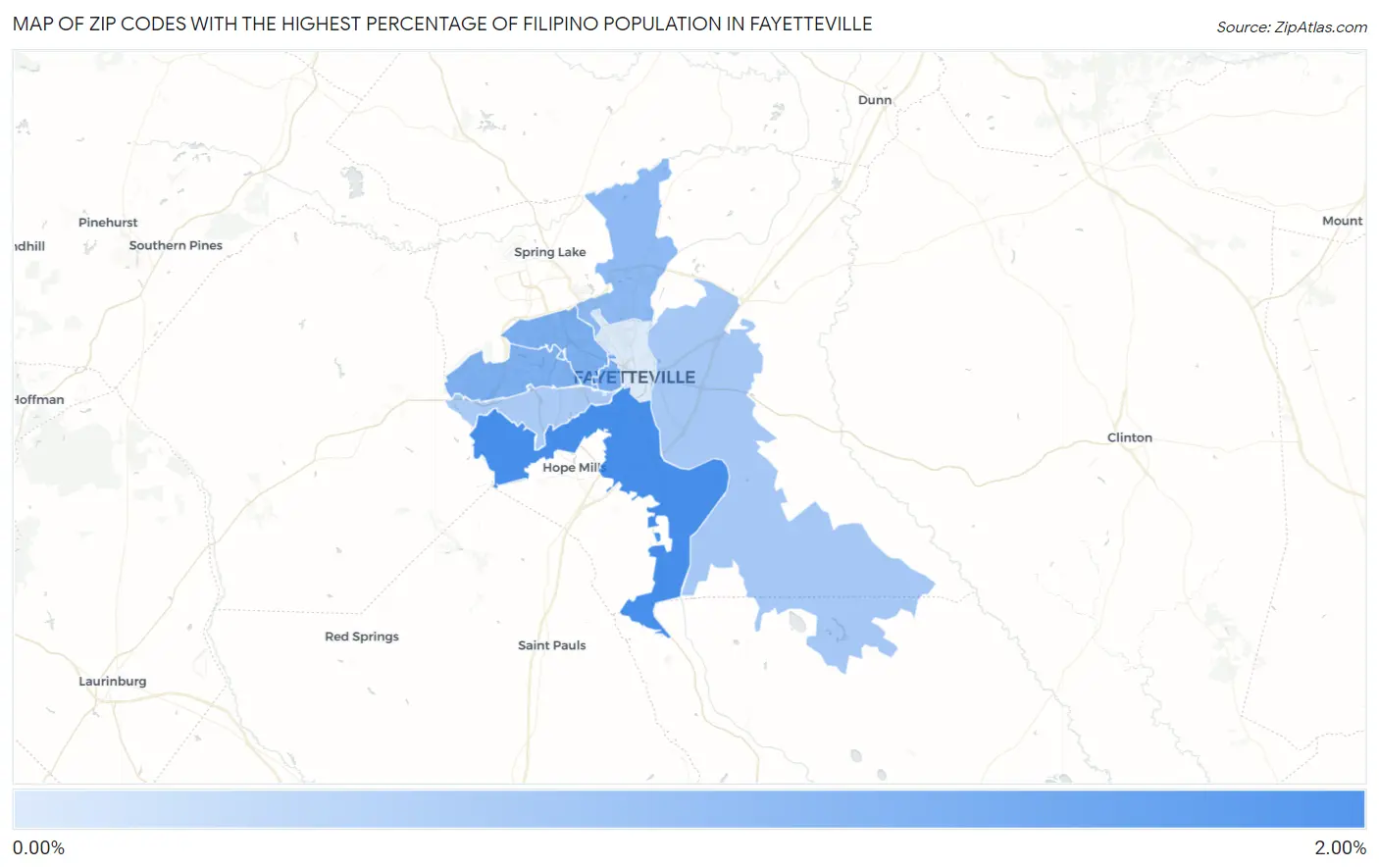
Task: Click the Spring Lake label
Action: [549, 252]
